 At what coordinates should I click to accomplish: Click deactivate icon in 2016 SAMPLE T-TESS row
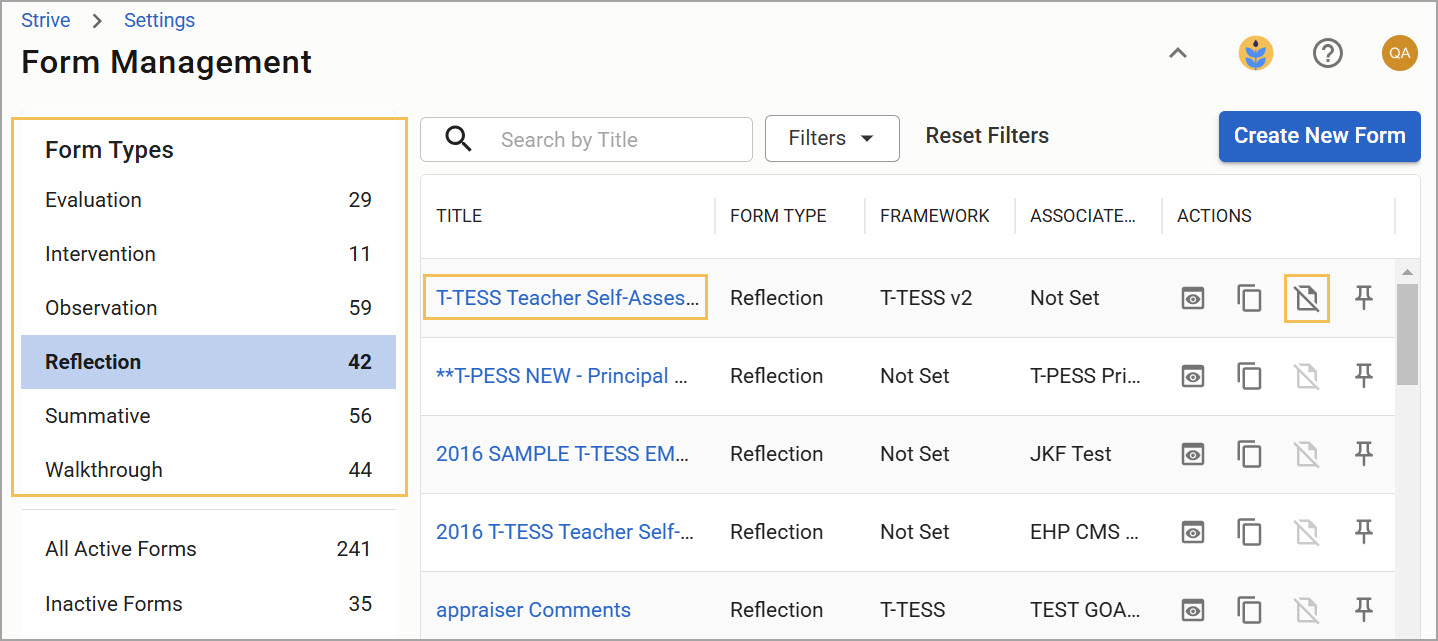[1306, 454]
